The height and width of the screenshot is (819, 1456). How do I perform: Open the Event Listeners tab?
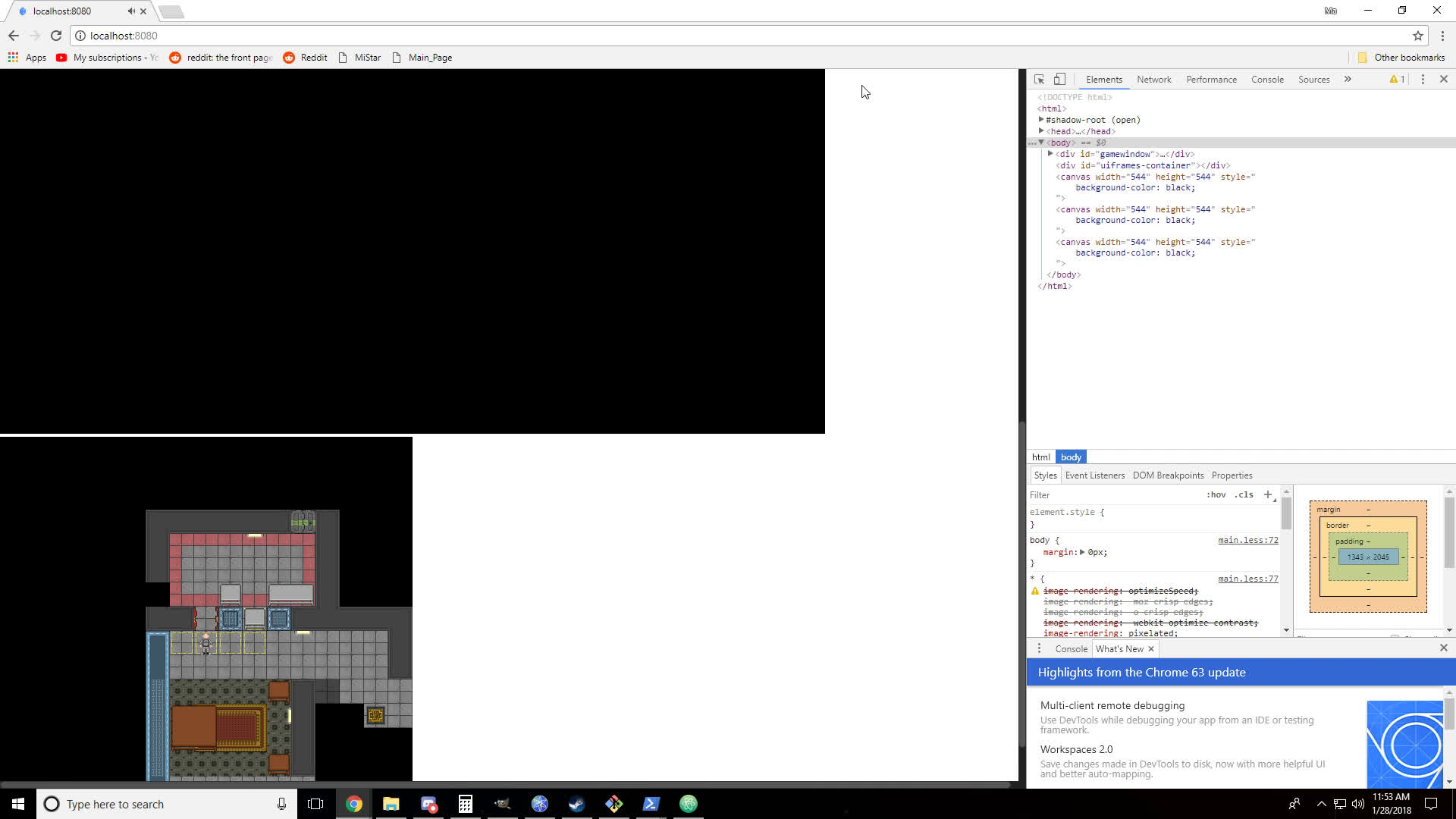[1094, 475]
